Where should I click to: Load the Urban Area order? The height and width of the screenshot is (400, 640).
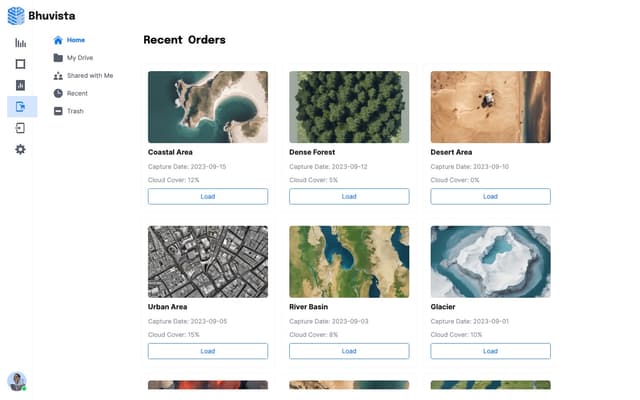click(x=208, y=351)
